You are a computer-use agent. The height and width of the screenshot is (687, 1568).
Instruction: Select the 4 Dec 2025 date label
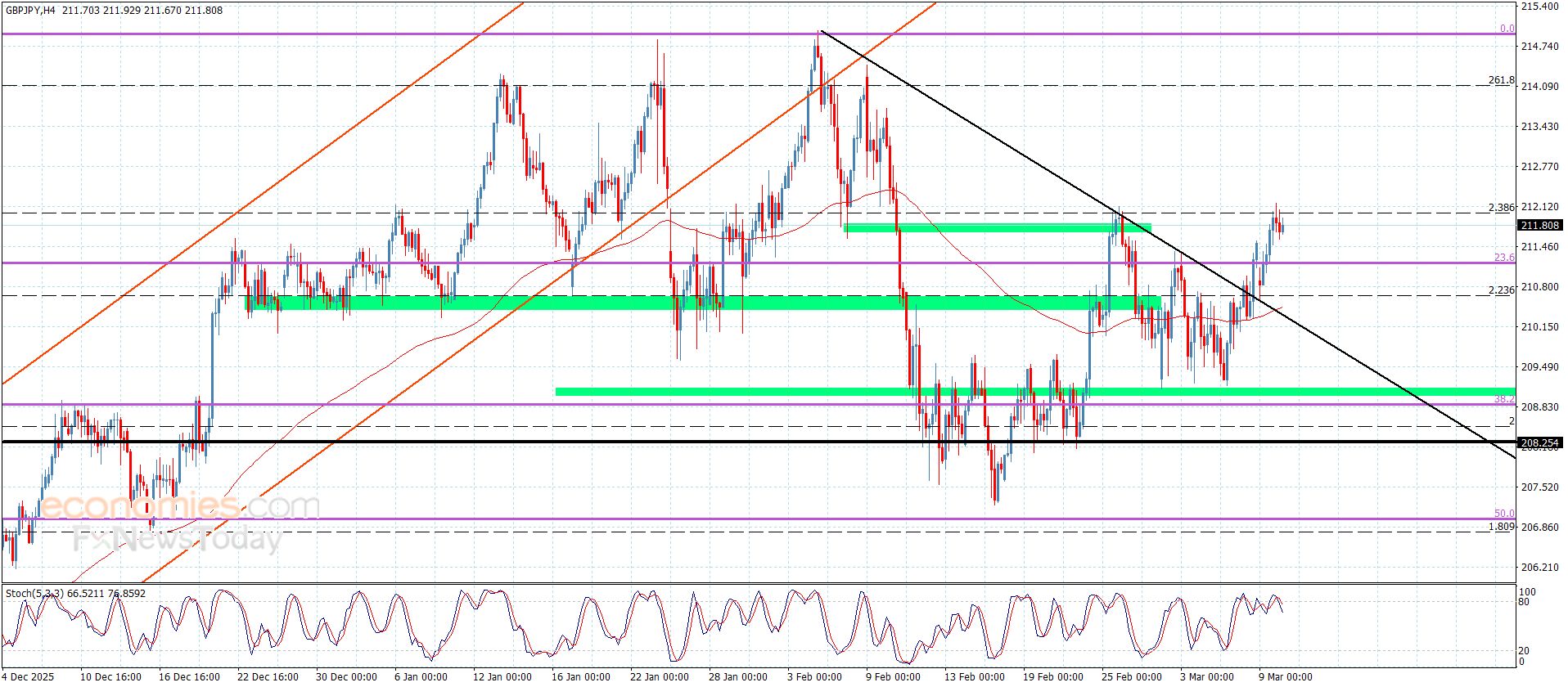click(x=29, y=677)
